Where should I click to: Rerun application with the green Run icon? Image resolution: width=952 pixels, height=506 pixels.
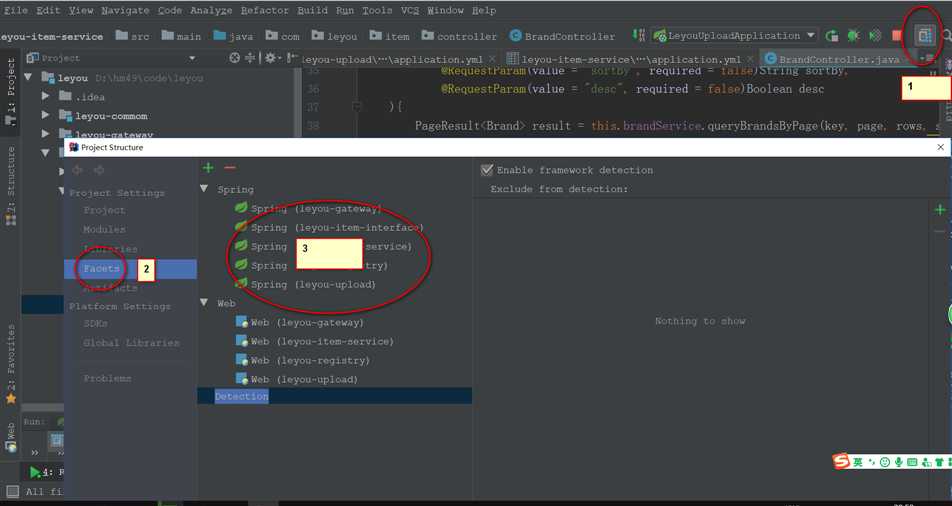tap(832, 36)
